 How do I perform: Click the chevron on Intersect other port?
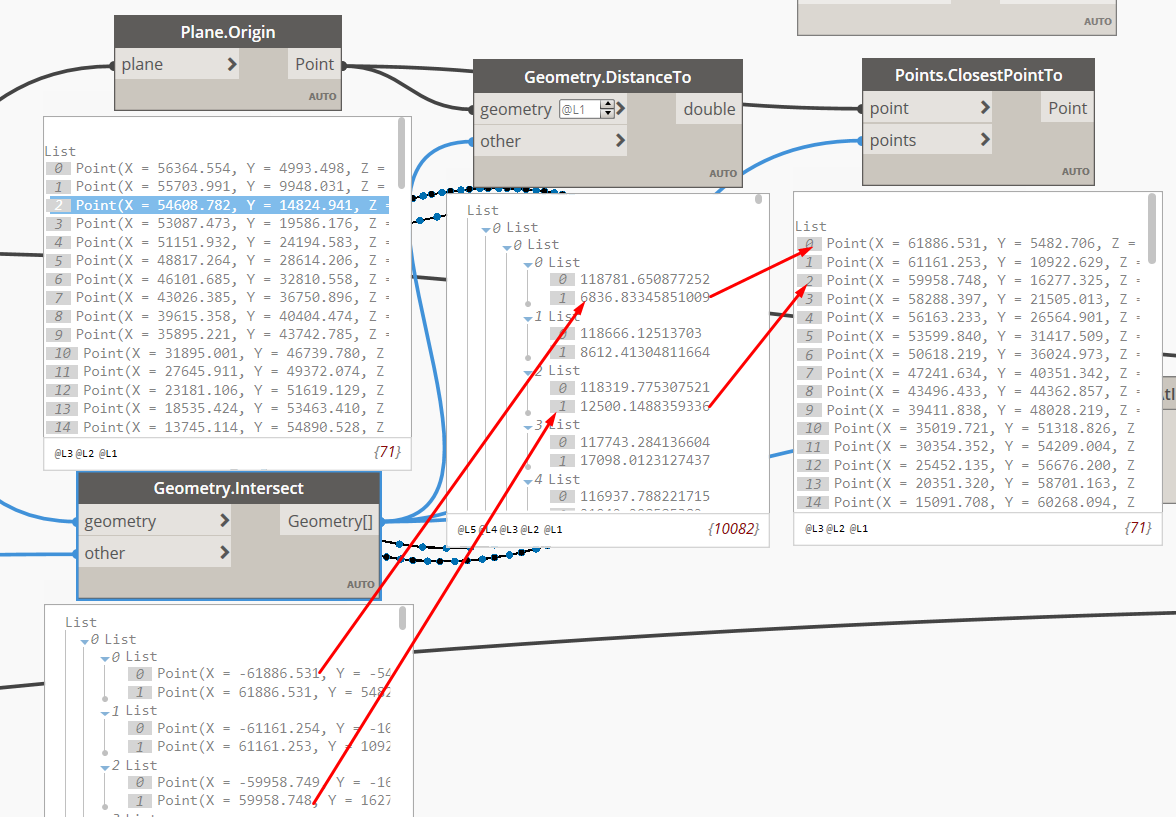point(224,553)
